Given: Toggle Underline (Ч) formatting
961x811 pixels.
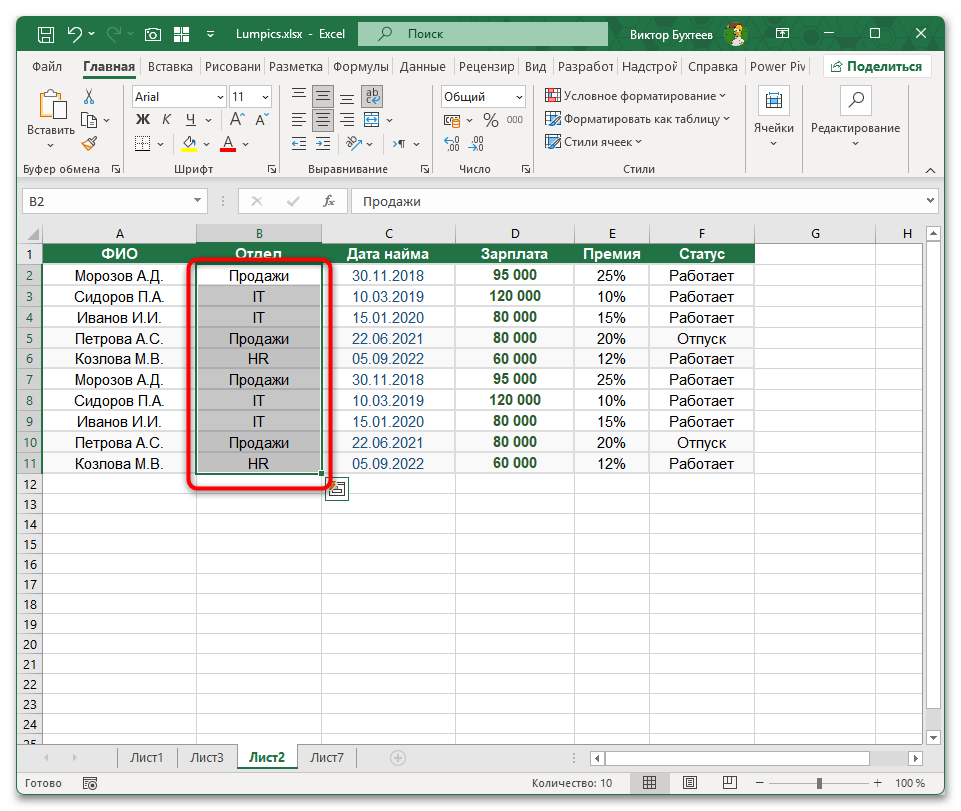Looking at the screenshot, I should pyautogui.click(x=191, y=120).
